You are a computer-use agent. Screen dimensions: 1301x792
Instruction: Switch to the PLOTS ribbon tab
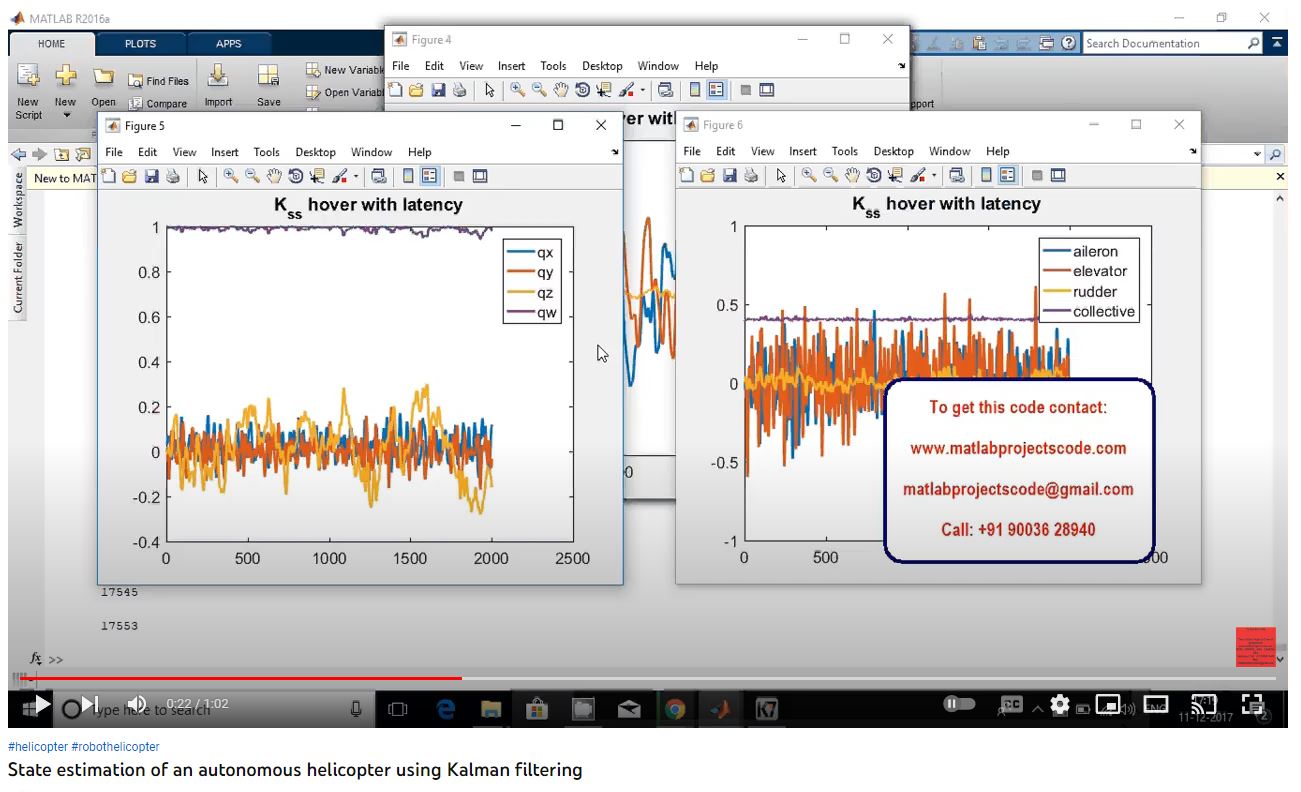click(140, 44)
